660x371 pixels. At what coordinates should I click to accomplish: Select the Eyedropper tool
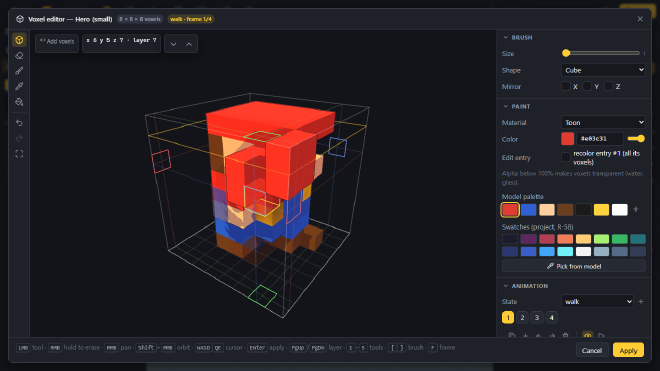pos(19,86)
